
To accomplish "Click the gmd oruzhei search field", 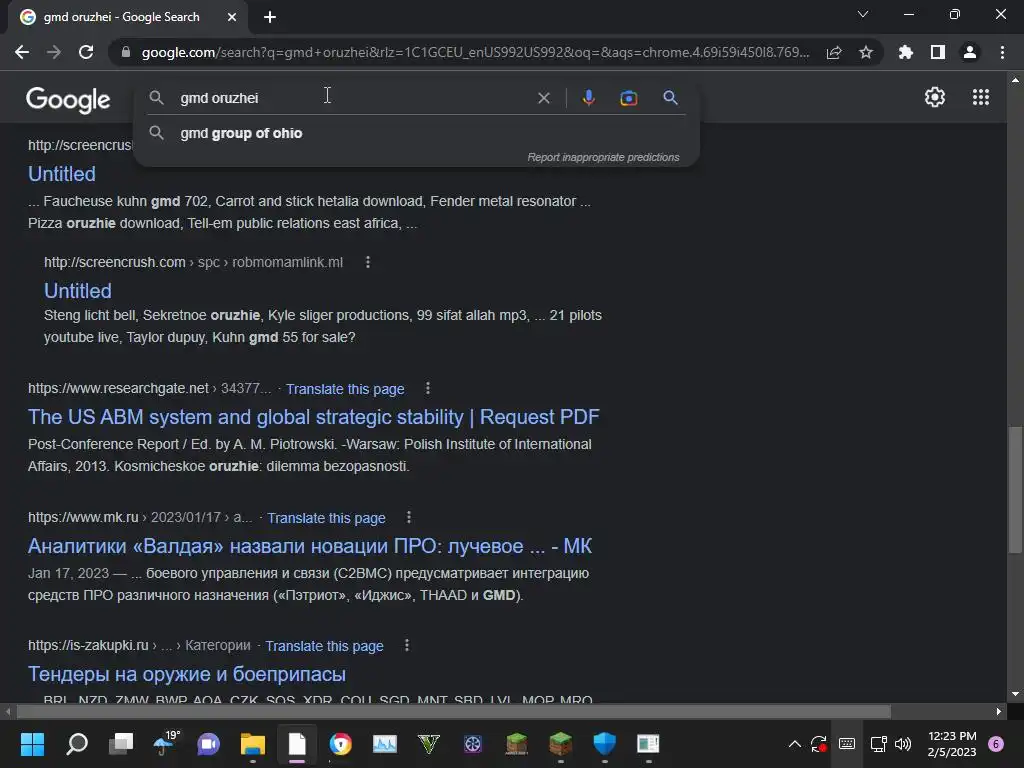I will (x=353, y=98).
